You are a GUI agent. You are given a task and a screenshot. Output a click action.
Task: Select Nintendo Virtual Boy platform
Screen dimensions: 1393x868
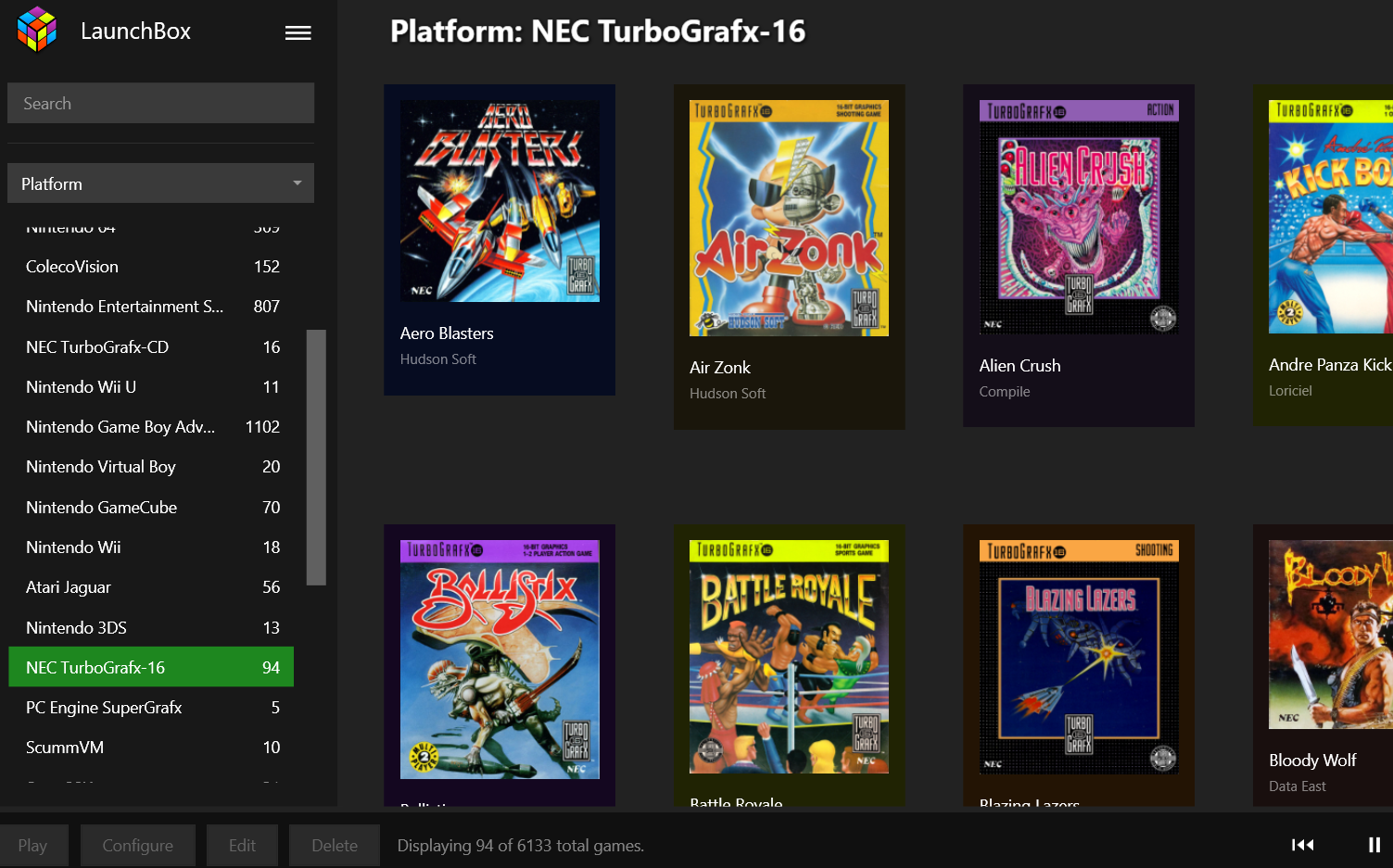coord(151,467)
